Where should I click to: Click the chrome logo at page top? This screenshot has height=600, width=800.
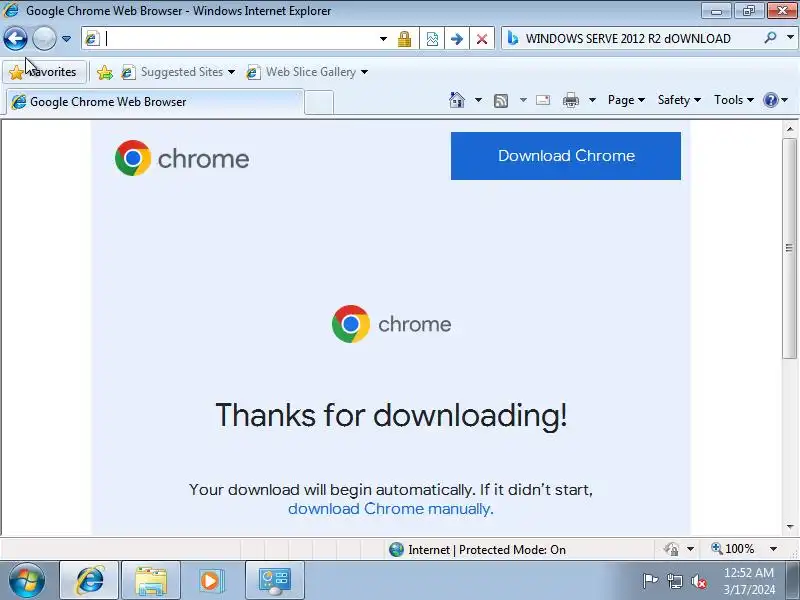click(182, 158)
